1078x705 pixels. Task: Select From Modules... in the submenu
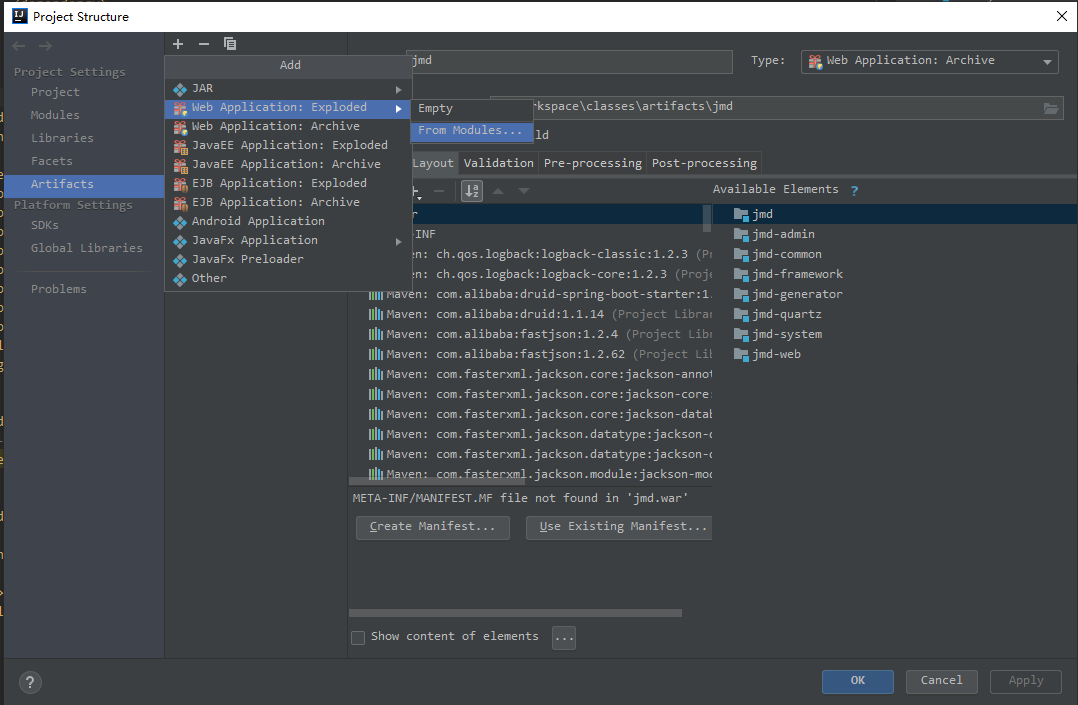(472, 131)
